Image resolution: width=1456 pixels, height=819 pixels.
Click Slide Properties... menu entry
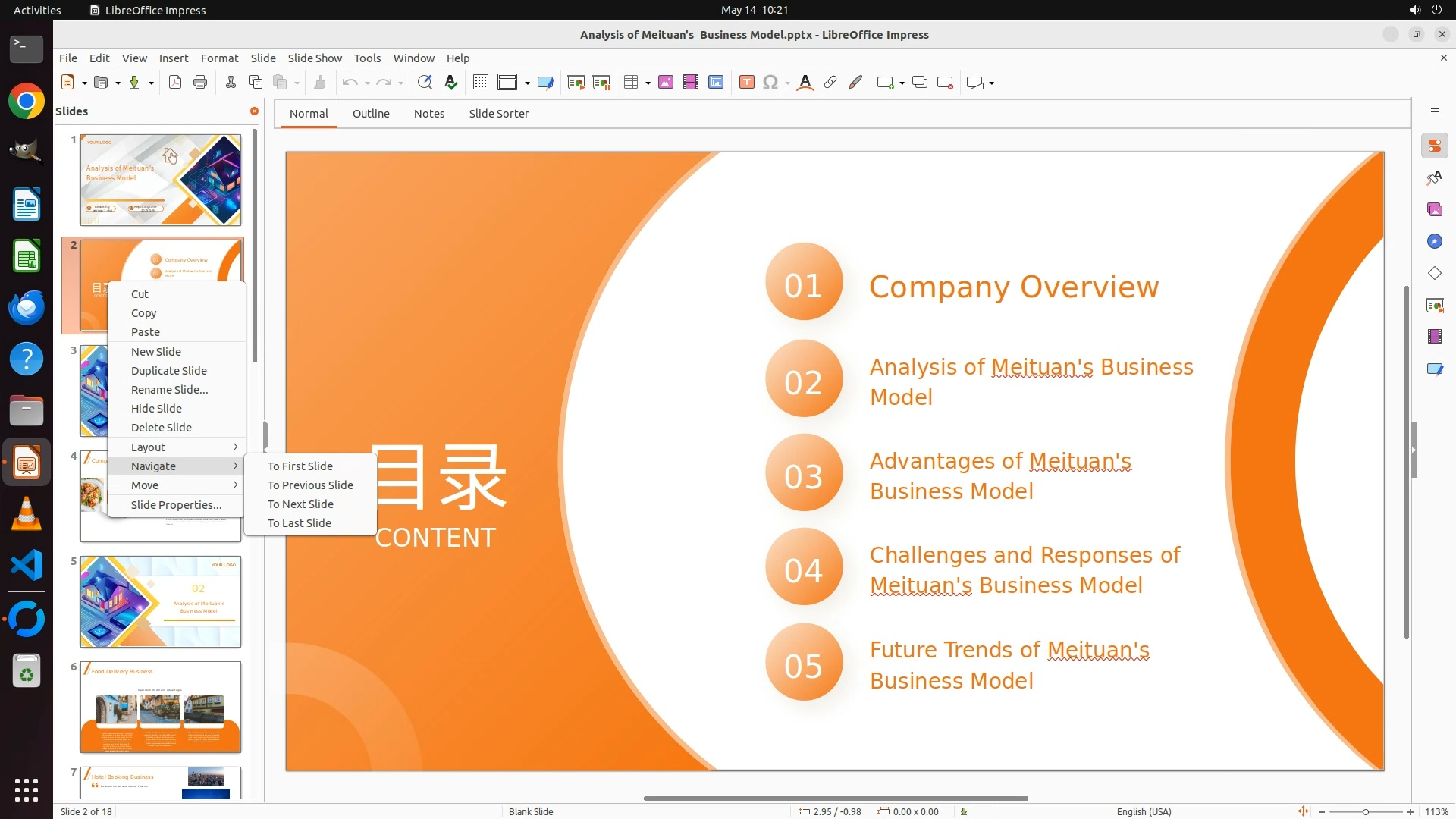pyautogui.click(x=176, y=504)
